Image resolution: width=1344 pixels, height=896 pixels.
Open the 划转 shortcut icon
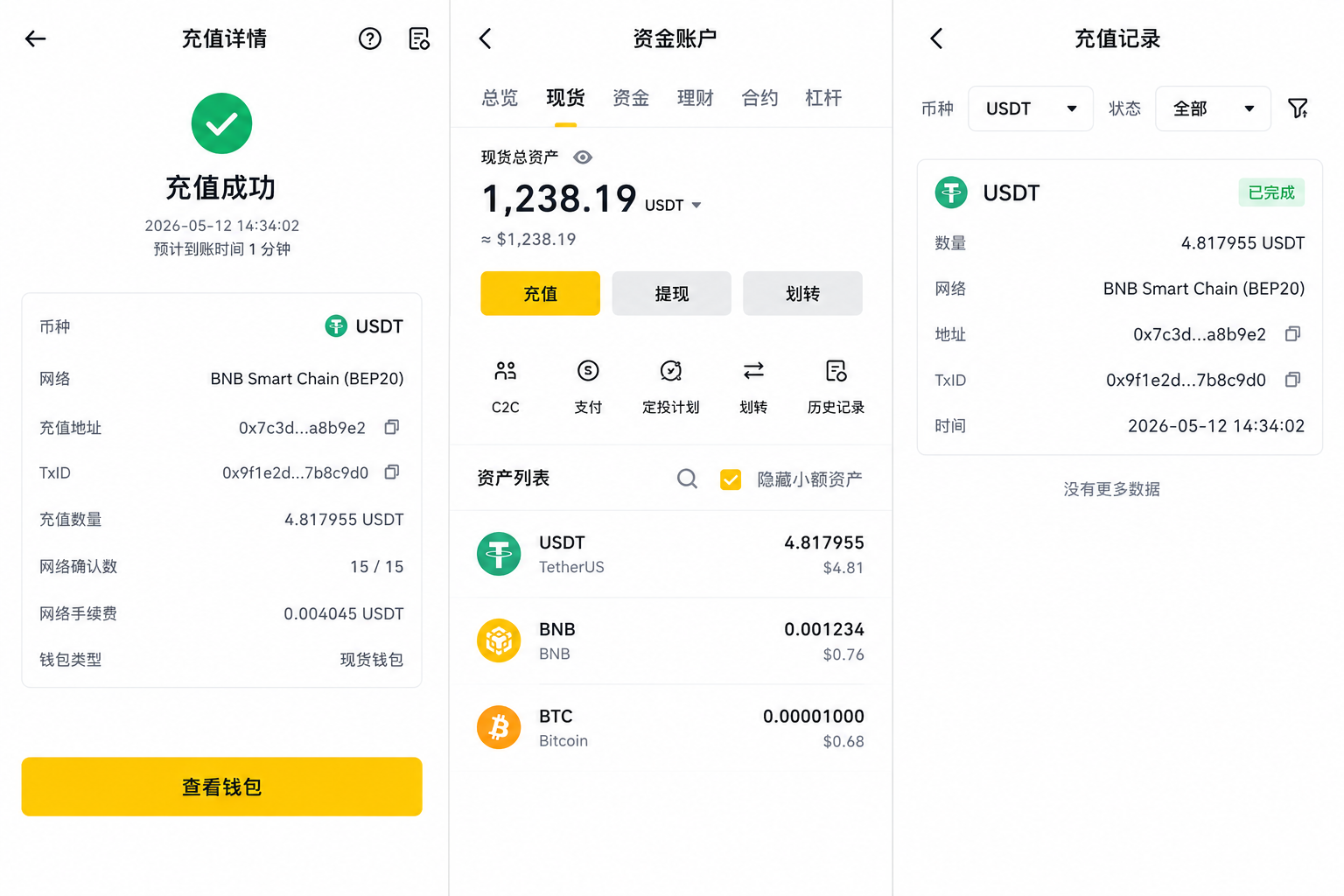point(753,371)
